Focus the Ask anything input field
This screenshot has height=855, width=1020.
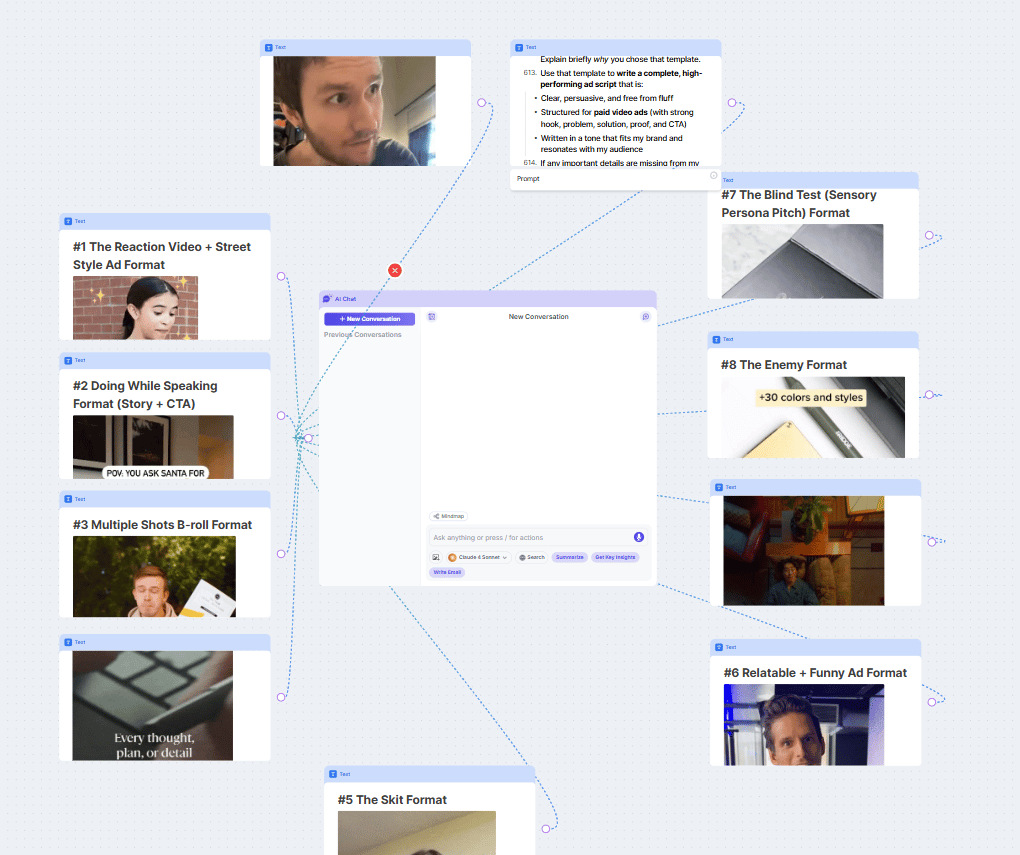tap(530, 537)
